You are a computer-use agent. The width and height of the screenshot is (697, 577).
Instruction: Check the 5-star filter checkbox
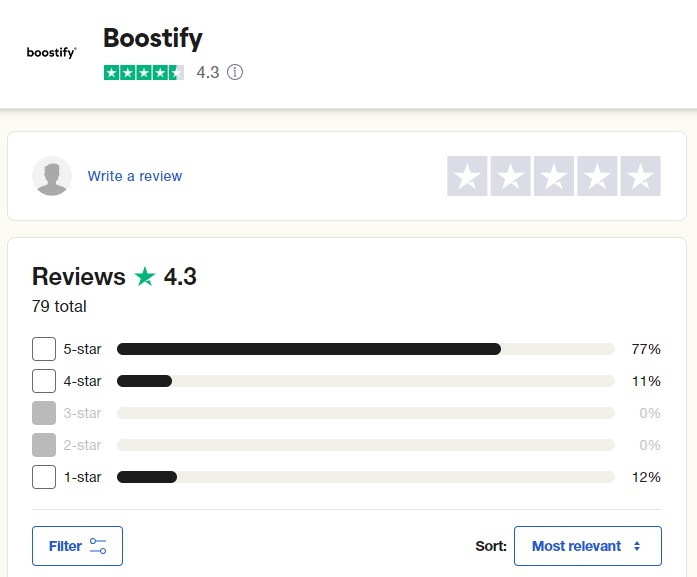pos(44,349)
